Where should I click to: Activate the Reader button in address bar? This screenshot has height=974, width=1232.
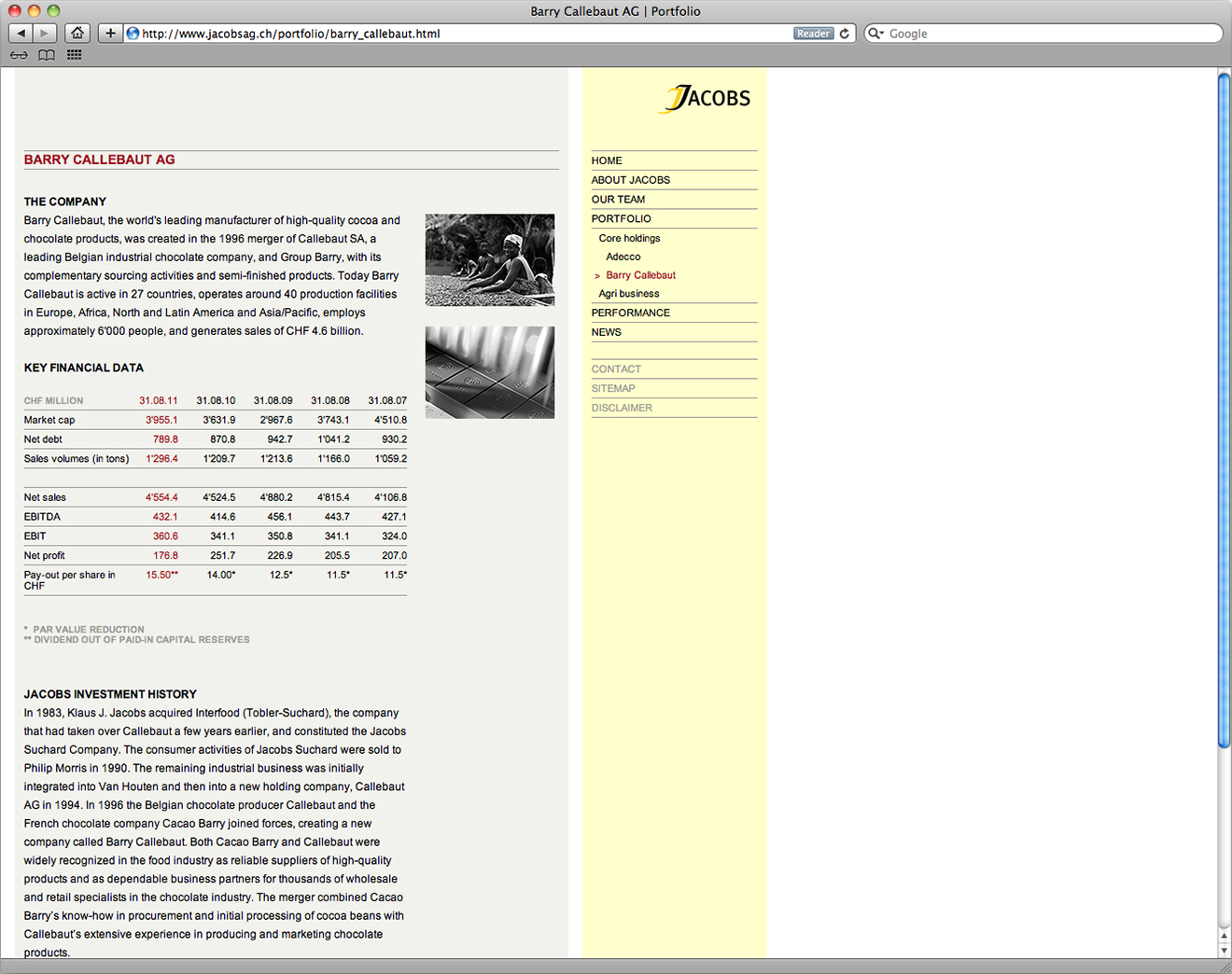813,34
